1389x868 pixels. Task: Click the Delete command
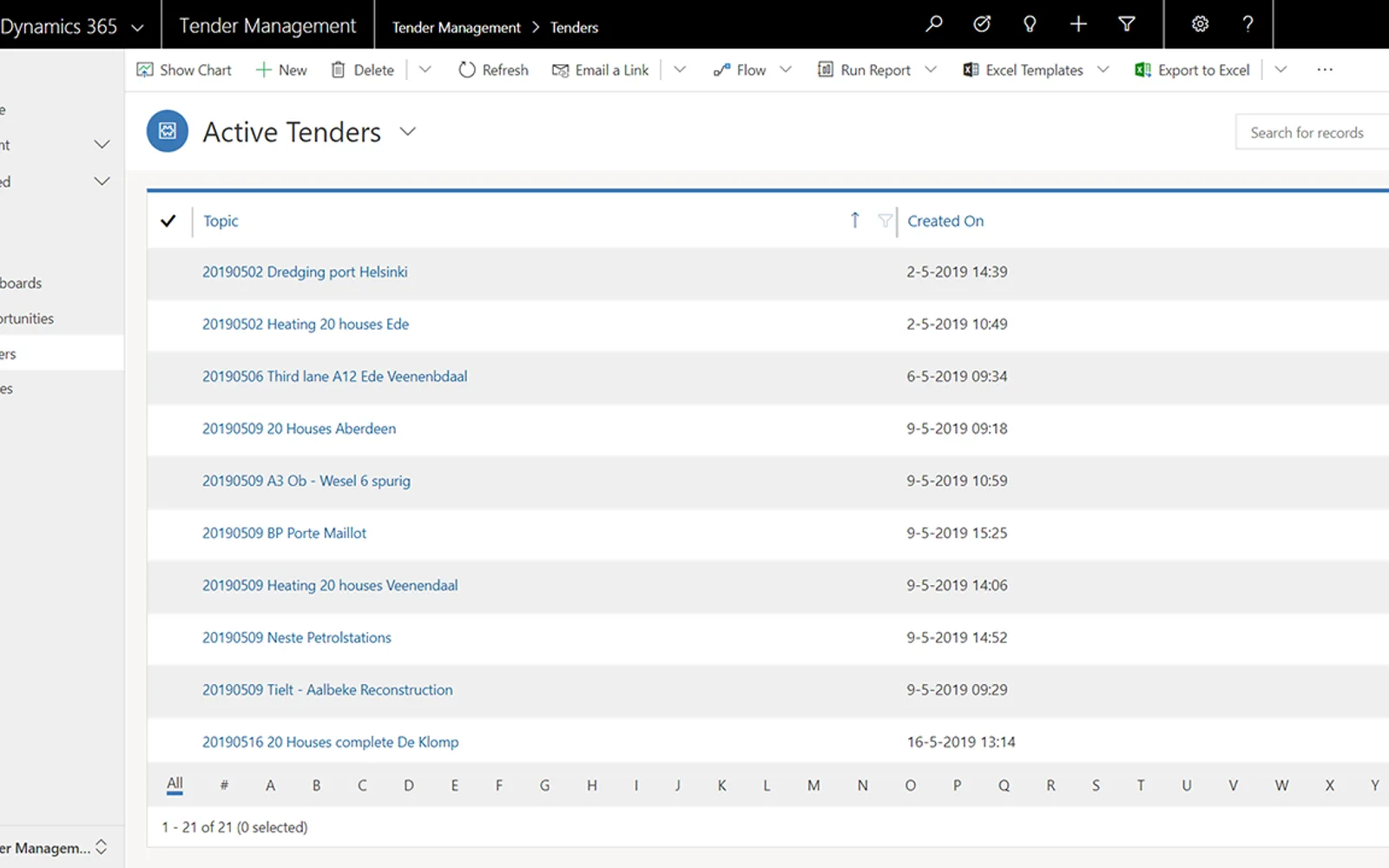(363, 69)
